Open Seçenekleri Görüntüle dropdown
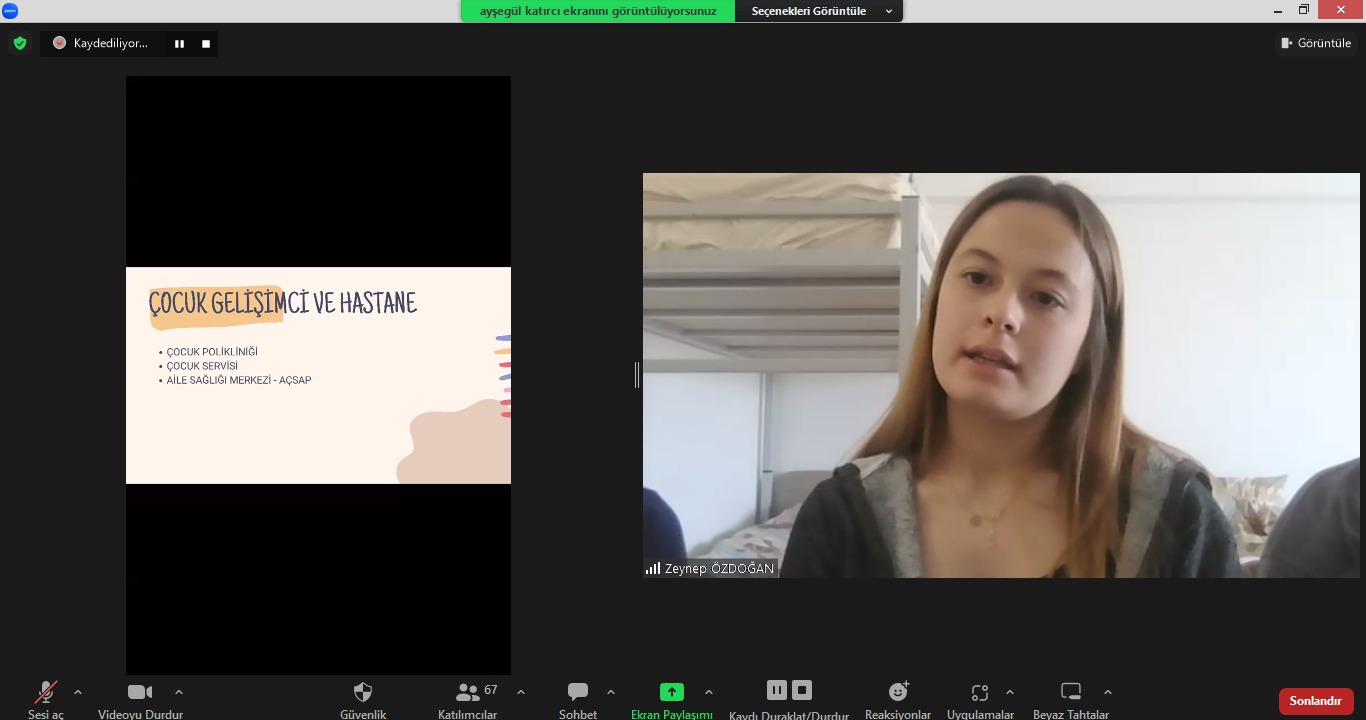Screen dimensions: 1366x720 (x=819, y=11)
